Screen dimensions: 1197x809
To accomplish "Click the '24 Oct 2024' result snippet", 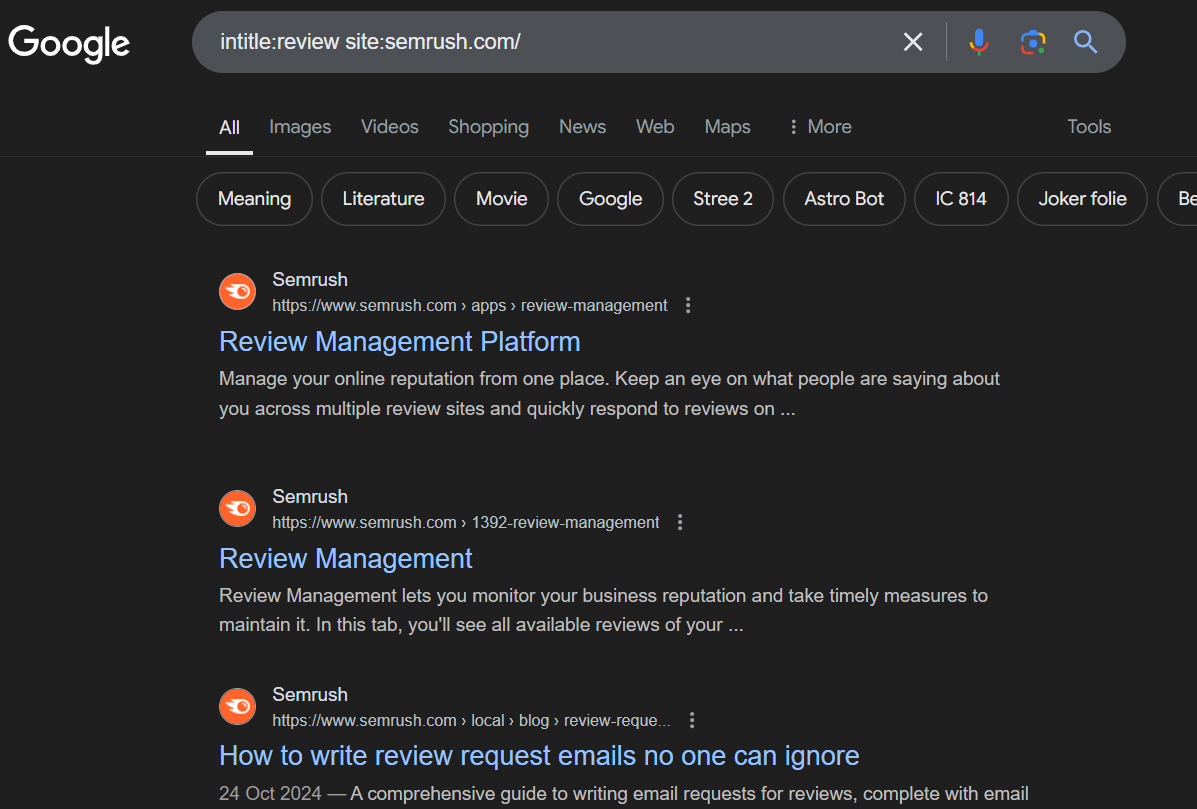I will pos(624,794).
